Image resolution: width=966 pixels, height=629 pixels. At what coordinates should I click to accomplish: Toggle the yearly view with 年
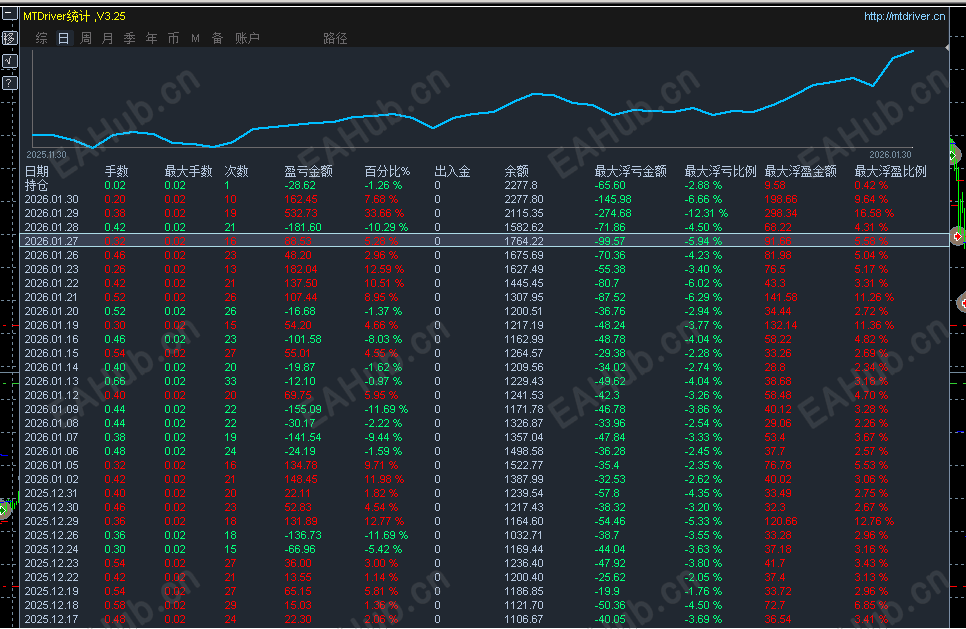(151, 38)
